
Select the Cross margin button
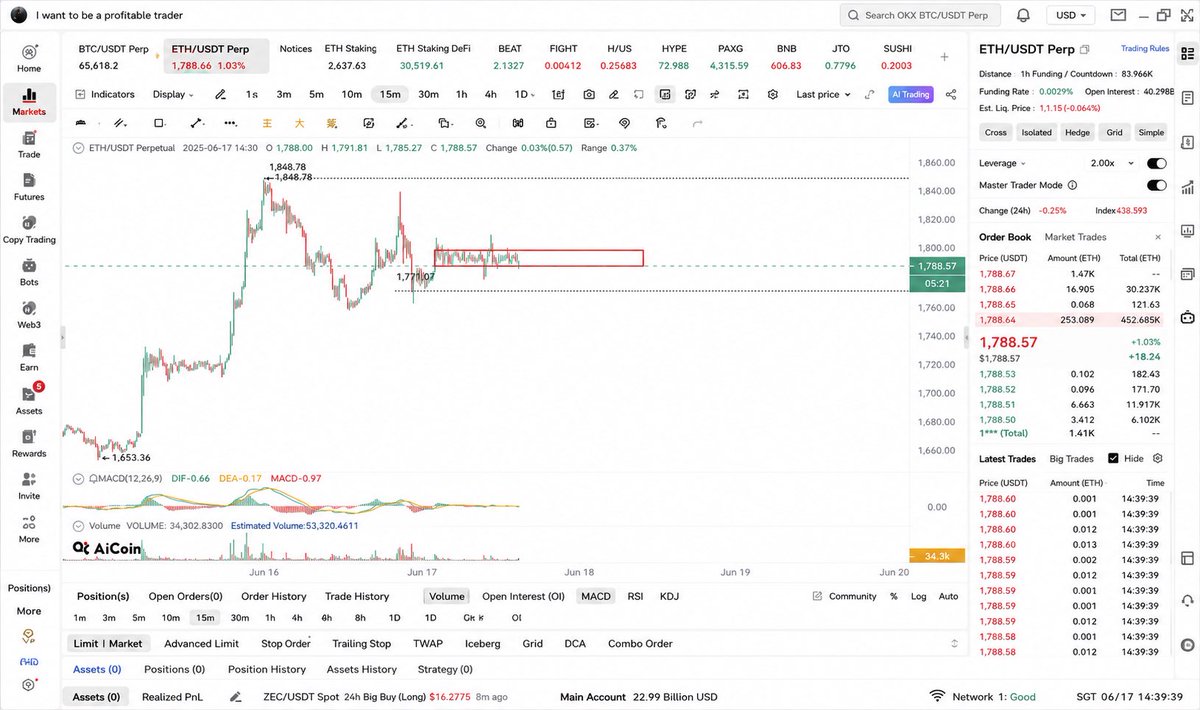(x=996, y=132)
